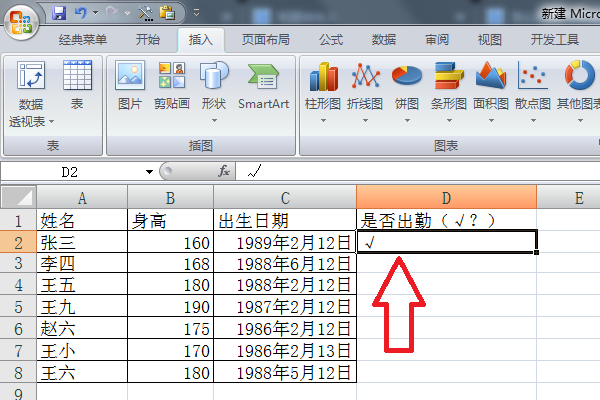The image size is (600, 400).
Task: Click the Office button logo
Action: tap(21, 21)
